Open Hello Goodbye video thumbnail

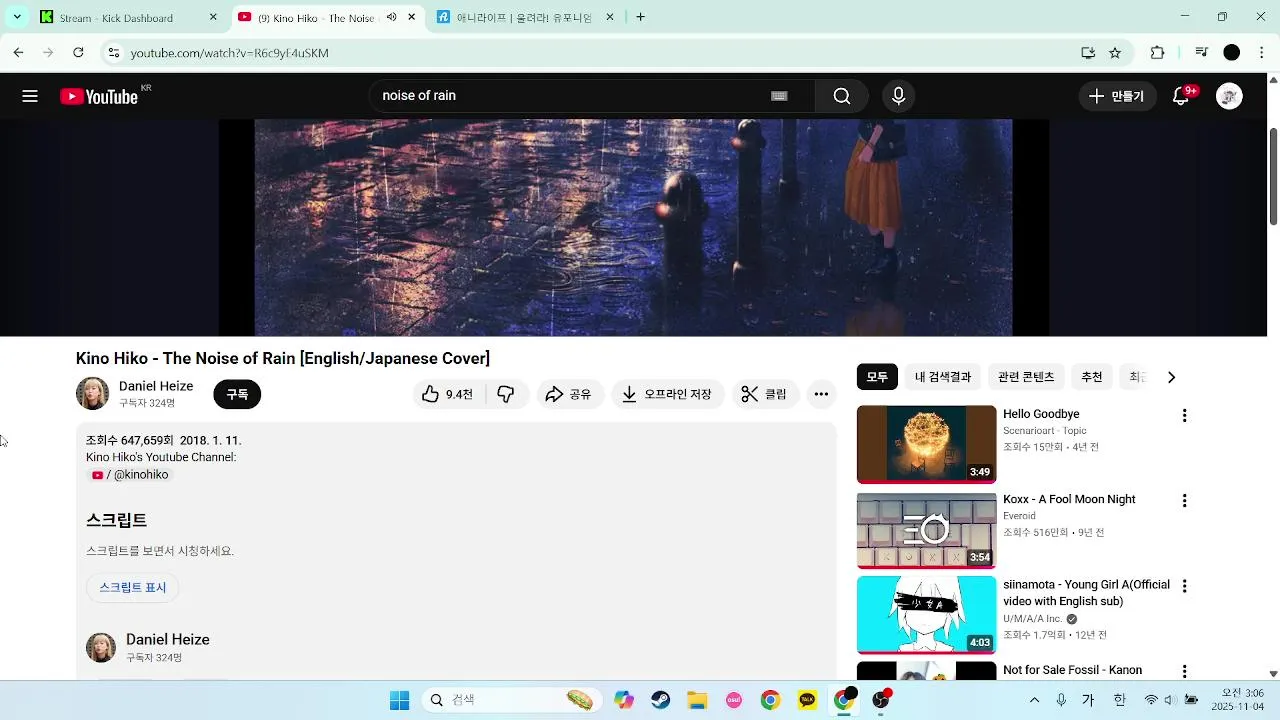(926, 444)
